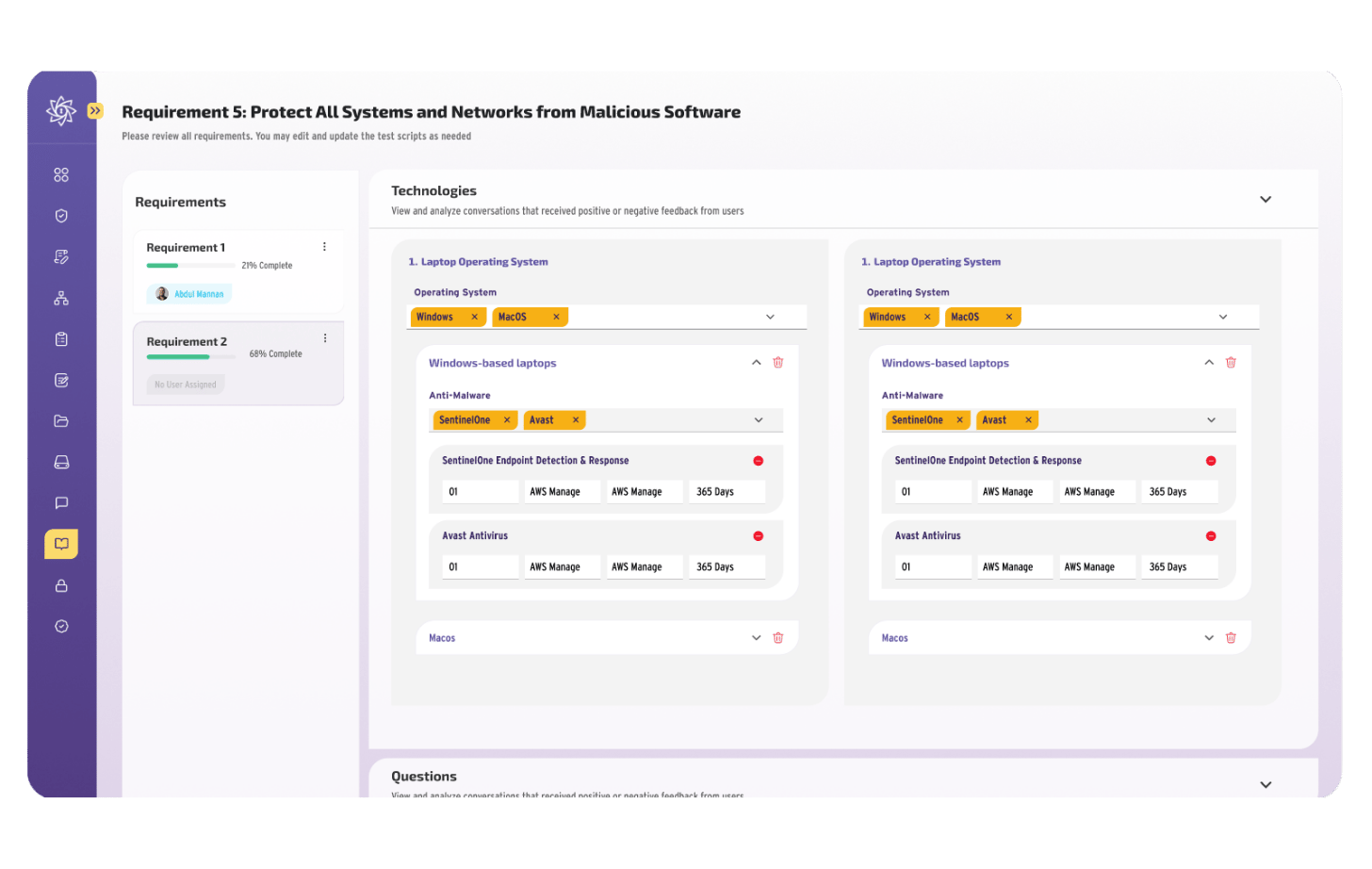1372x869 pixels.
Task: Collapse Windows-based laptops section in left panel
Action: [x=756, y=363]
